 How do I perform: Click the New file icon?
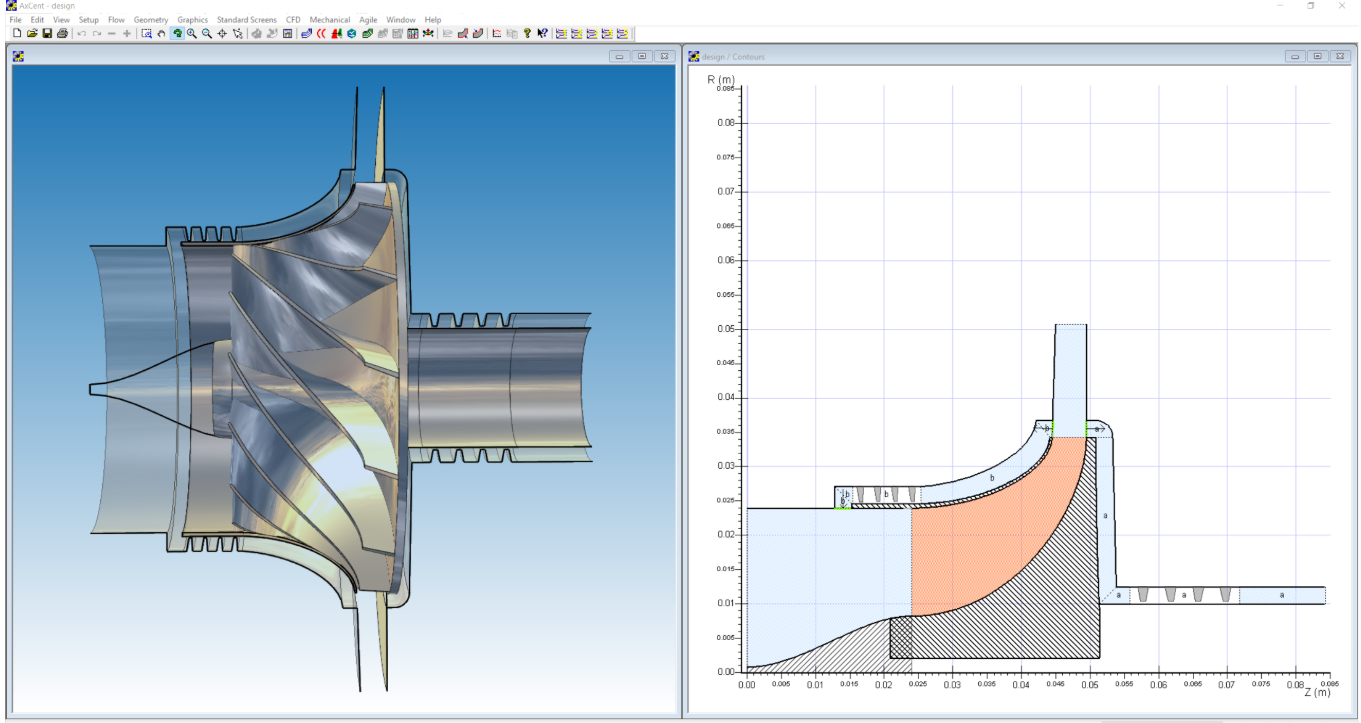pos(16,33)
